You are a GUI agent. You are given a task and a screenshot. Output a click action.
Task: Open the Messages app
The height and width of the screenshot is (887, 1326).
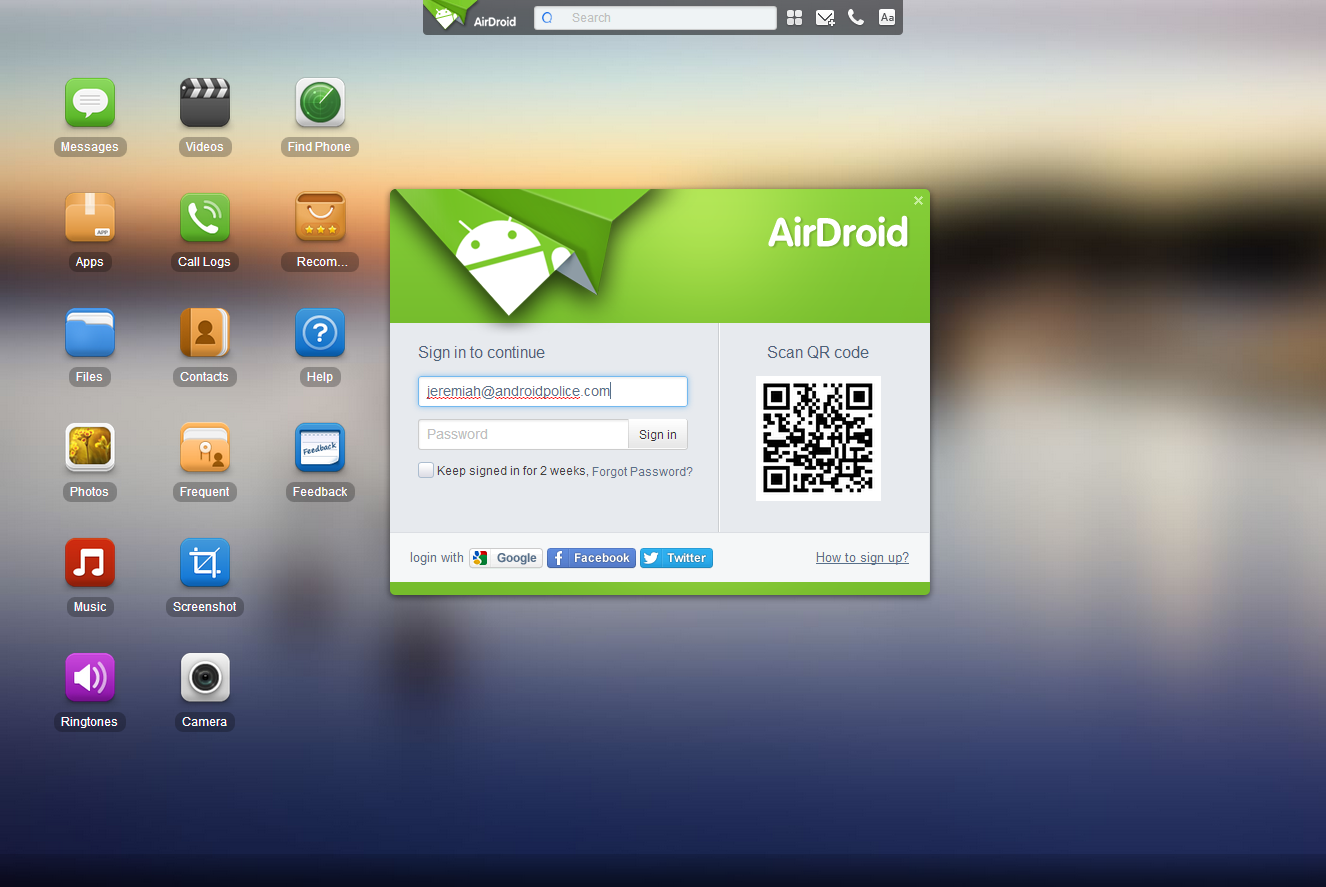pyautogui.click(x=90, y=102)
